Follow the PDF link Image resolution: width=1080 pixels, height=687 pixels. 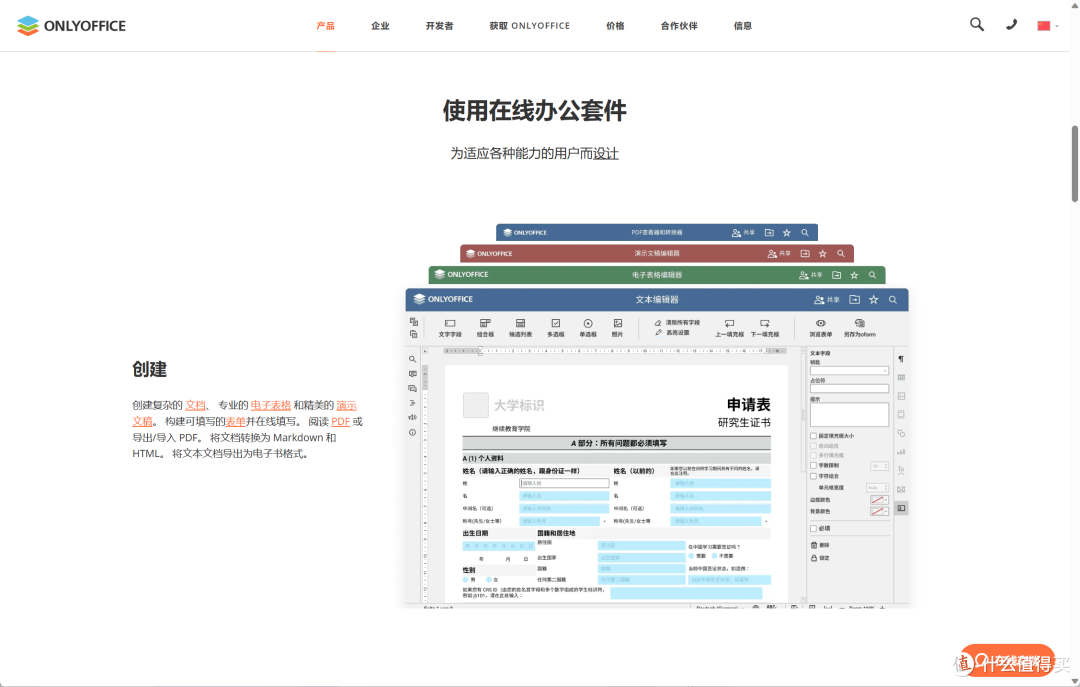[340, 421]
